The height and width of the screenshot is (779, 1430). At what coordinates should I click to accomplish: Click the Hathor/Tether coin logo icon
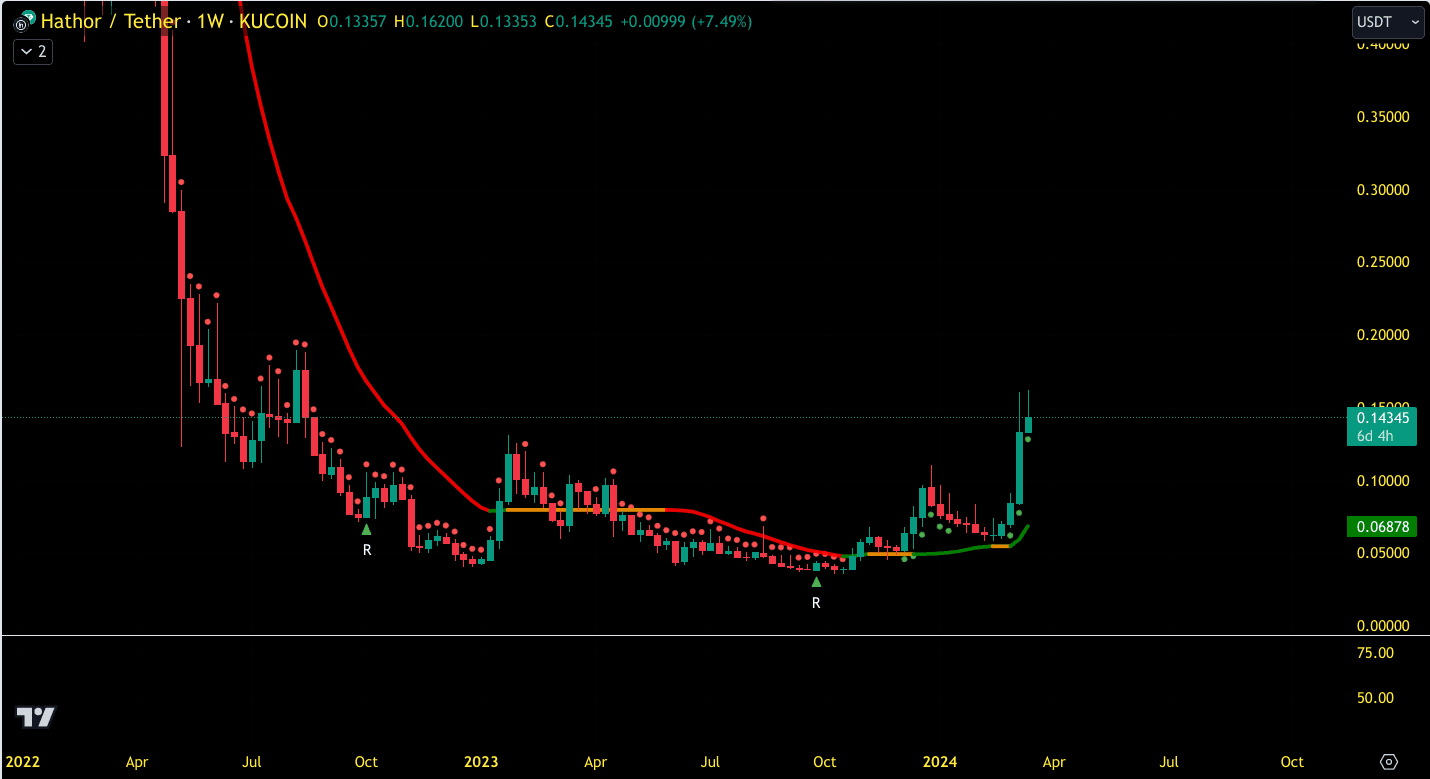pyautogui.click(x=24, y=21)
